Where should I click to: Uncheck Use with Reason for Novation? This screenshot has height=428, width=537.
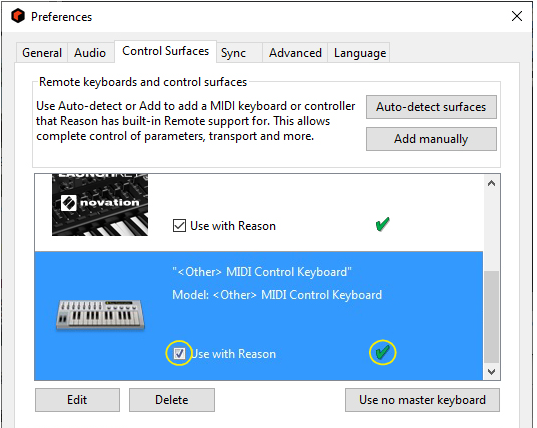[x=179, y=226]
